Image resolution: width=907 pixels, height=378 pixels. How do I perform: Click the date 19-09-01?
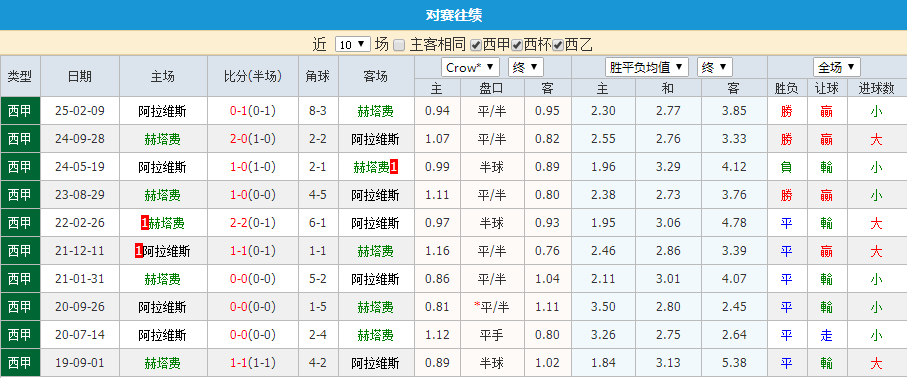(x=80, y=363)
